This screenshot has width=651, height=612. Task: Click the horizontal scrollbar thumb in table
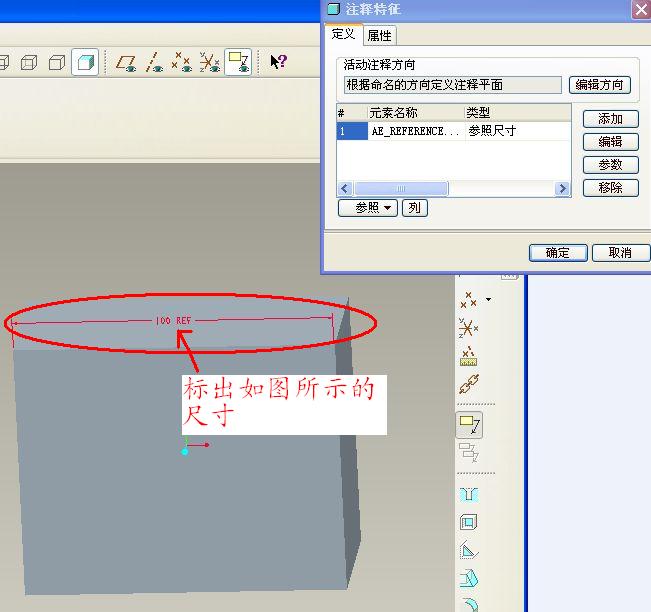click(401, 188)
